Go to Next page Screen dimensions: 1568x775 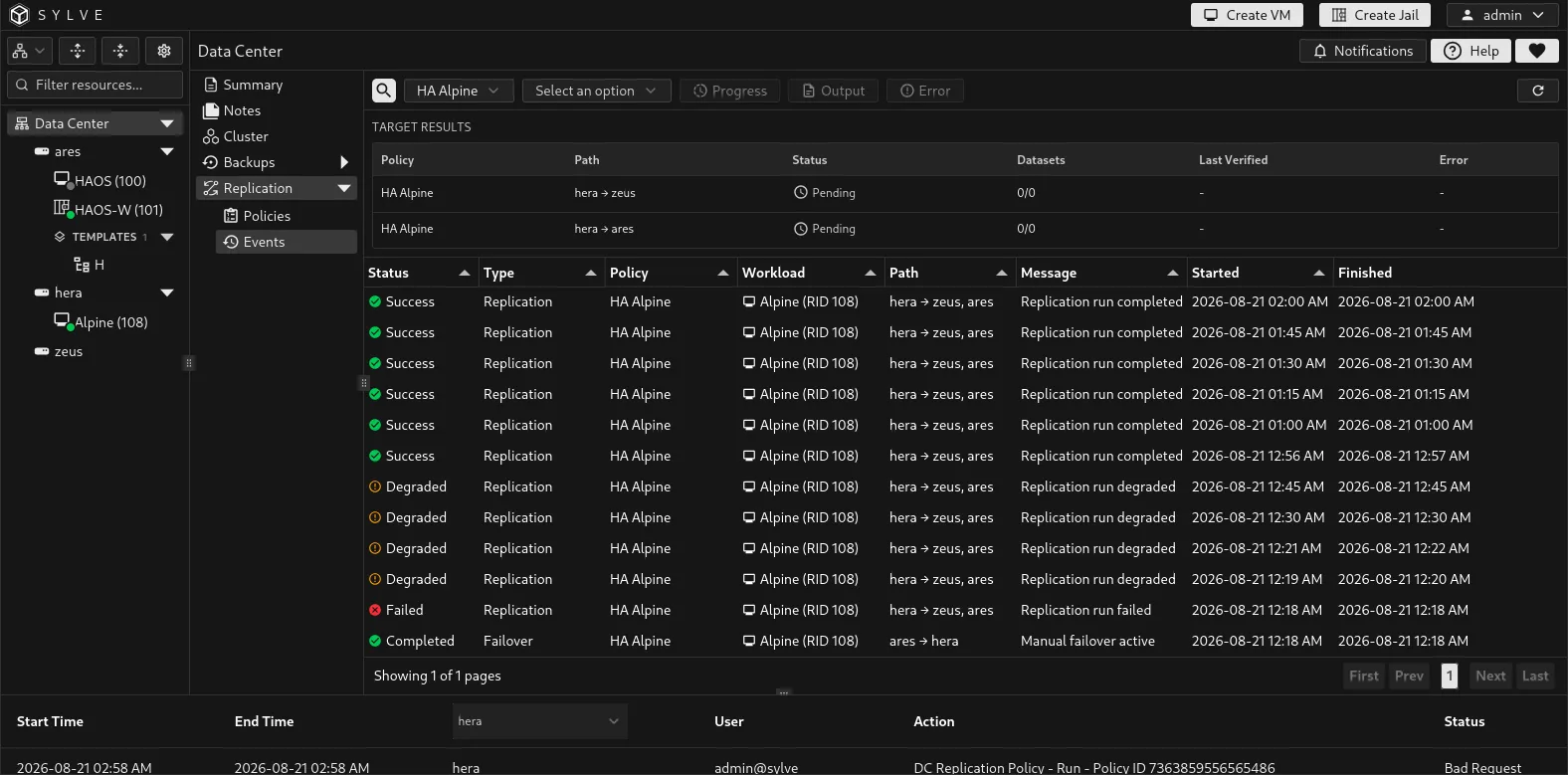tap(1490, 676)
